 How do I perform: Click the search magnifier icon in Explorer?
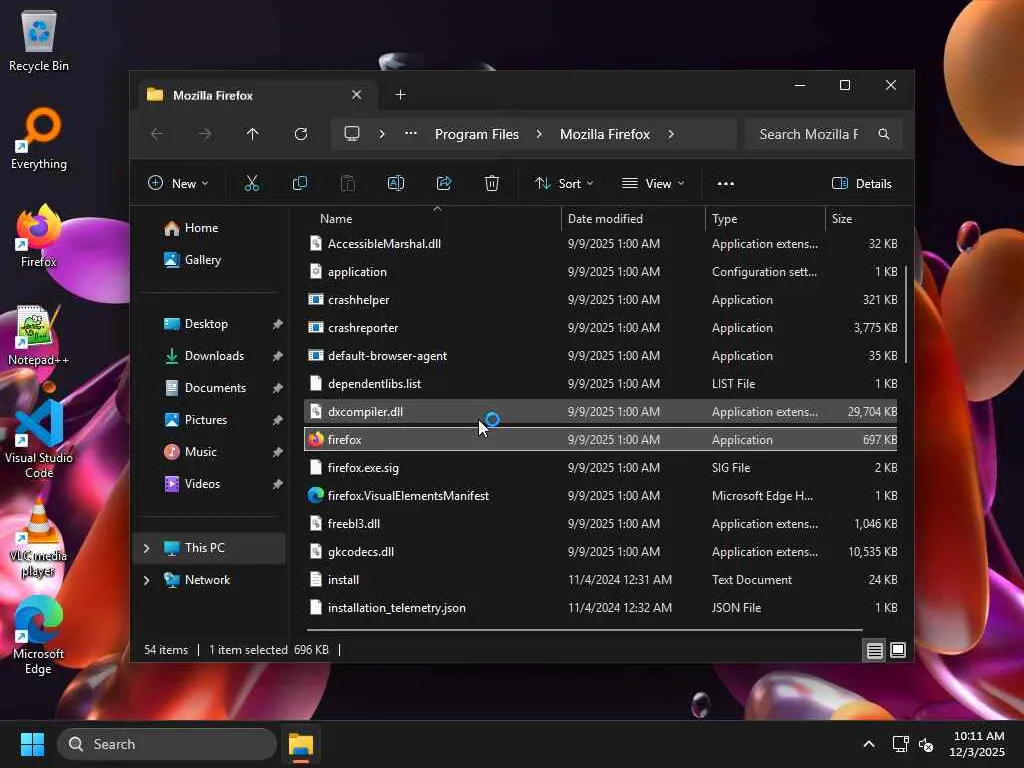tap(884, 134)
